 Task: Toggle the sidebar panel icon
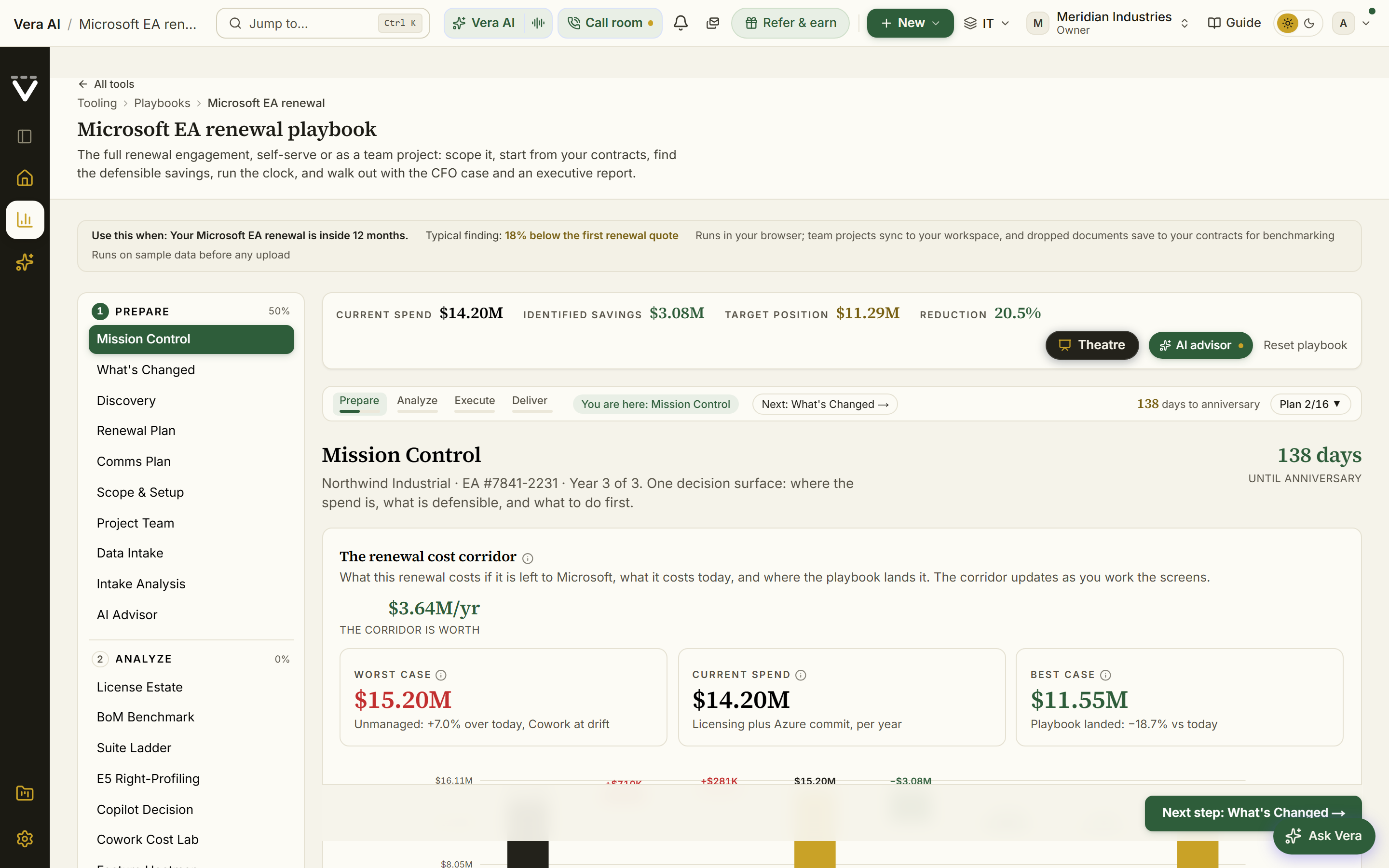[x=25, y=136]
